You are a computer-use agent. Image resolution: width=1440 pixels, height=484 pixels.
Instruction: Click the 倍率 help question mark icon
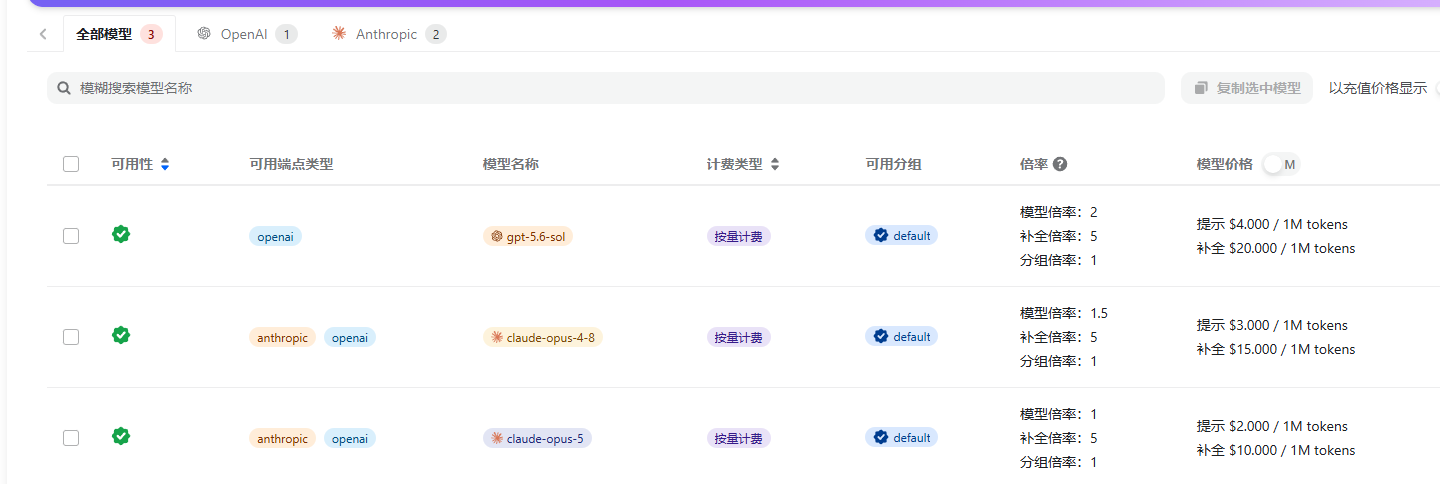click(x=1060, y=164)
